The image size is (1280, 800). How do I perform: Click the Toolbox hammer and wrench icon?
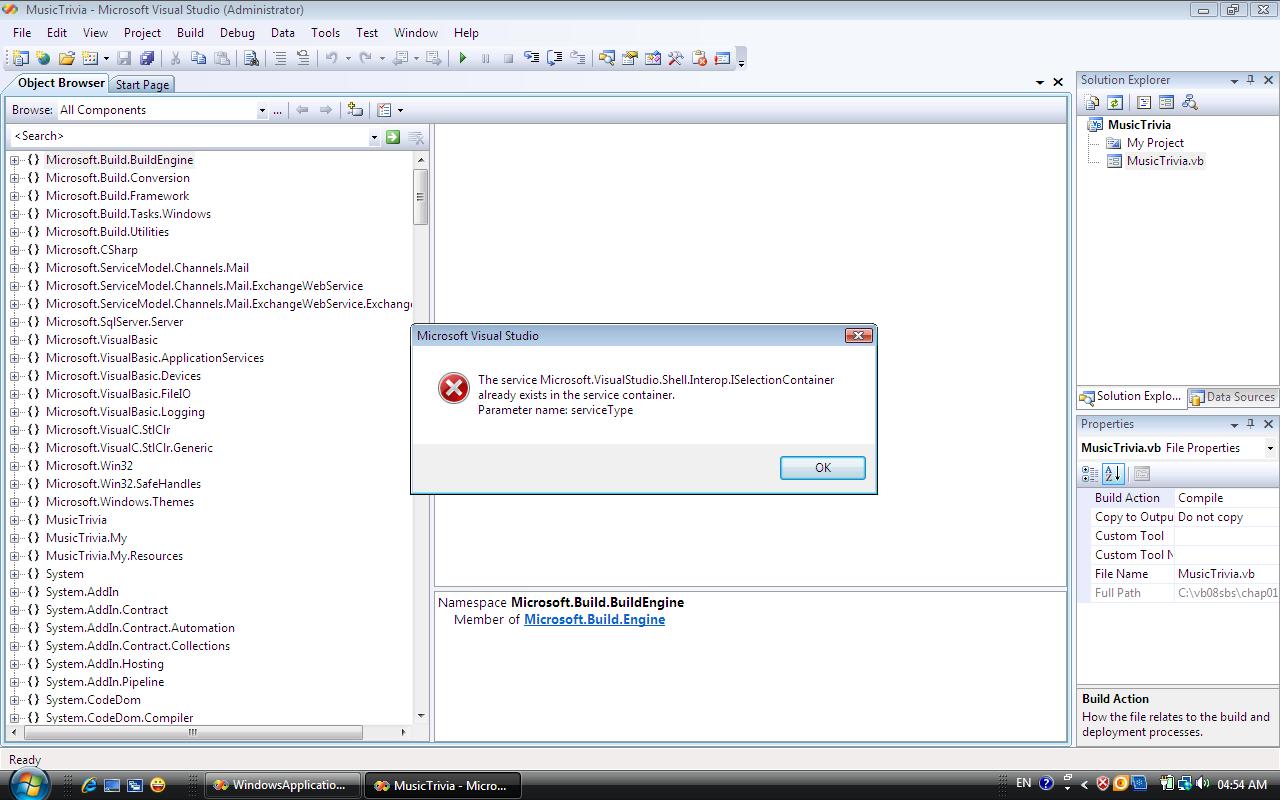pyautogui.click(x=676, y=58)
